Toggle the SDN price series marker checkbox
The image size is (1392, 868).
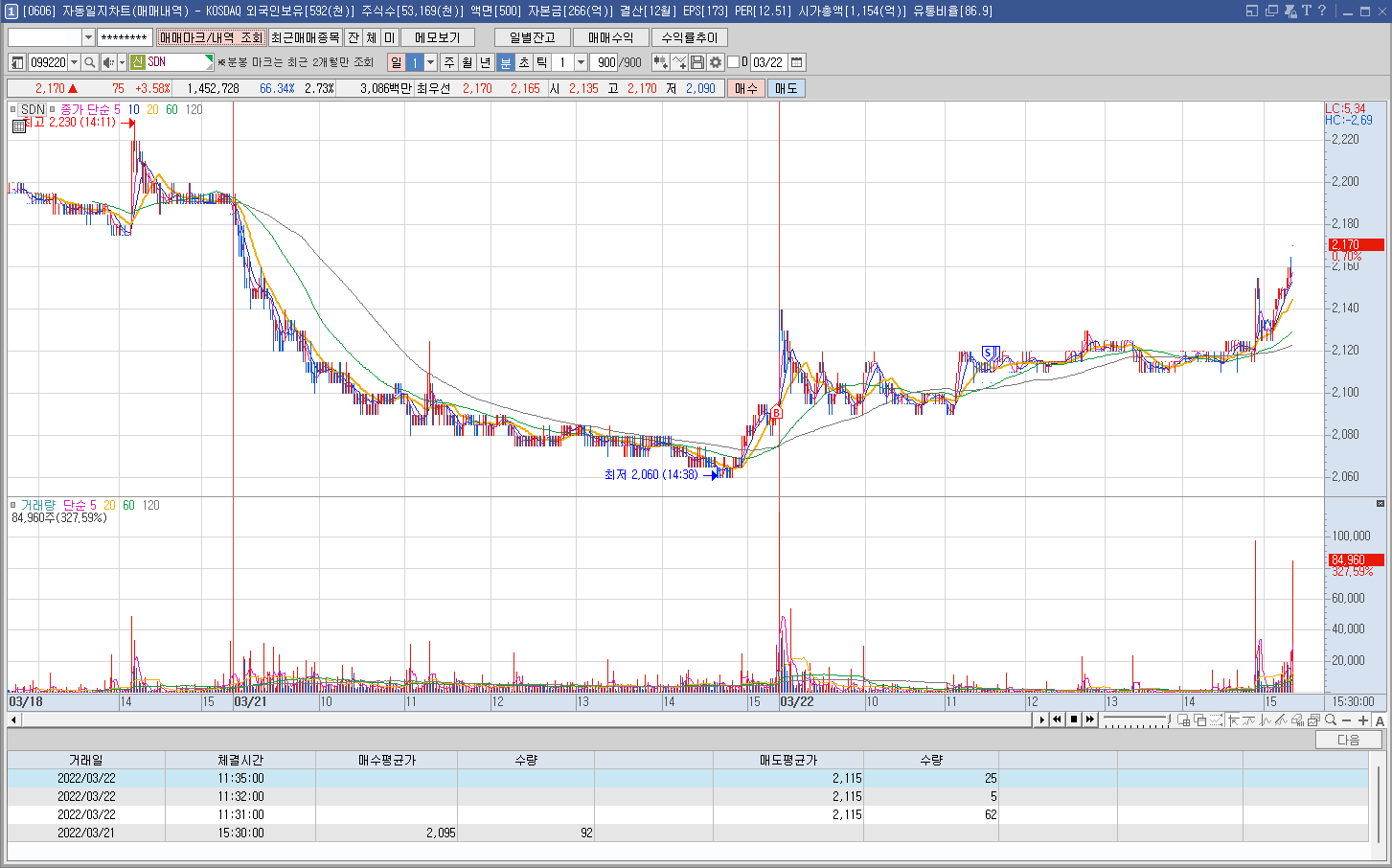click(13, 109)
